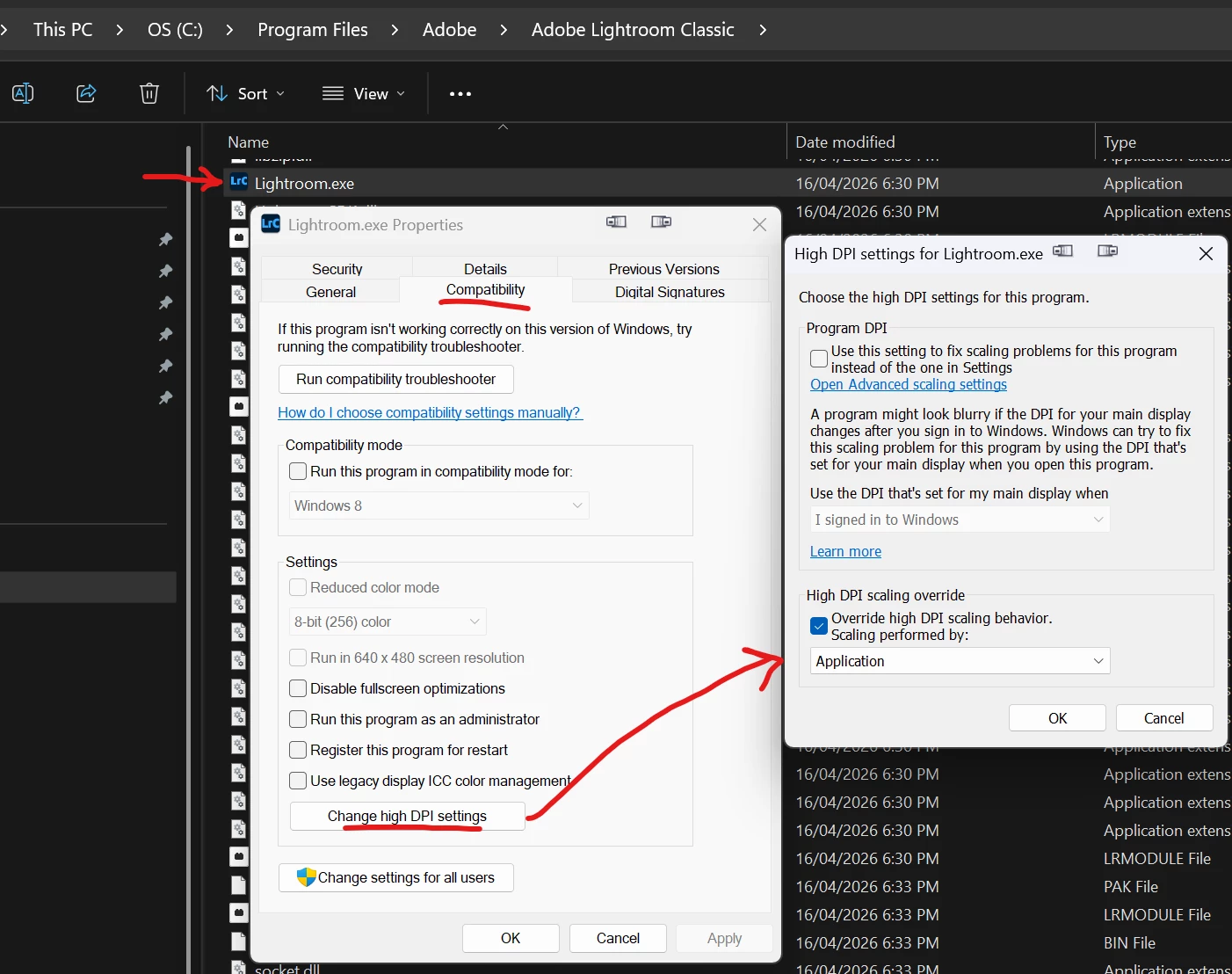Click Run compatibility troubleshooter button
The image size is (1232, 974).
pyautogui.click(x=396, y=379)
